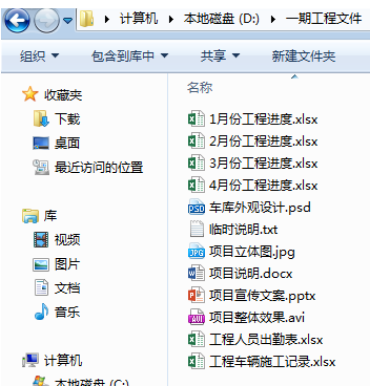
Task: Click 计算机 in the address path
Action: point(139,18)
